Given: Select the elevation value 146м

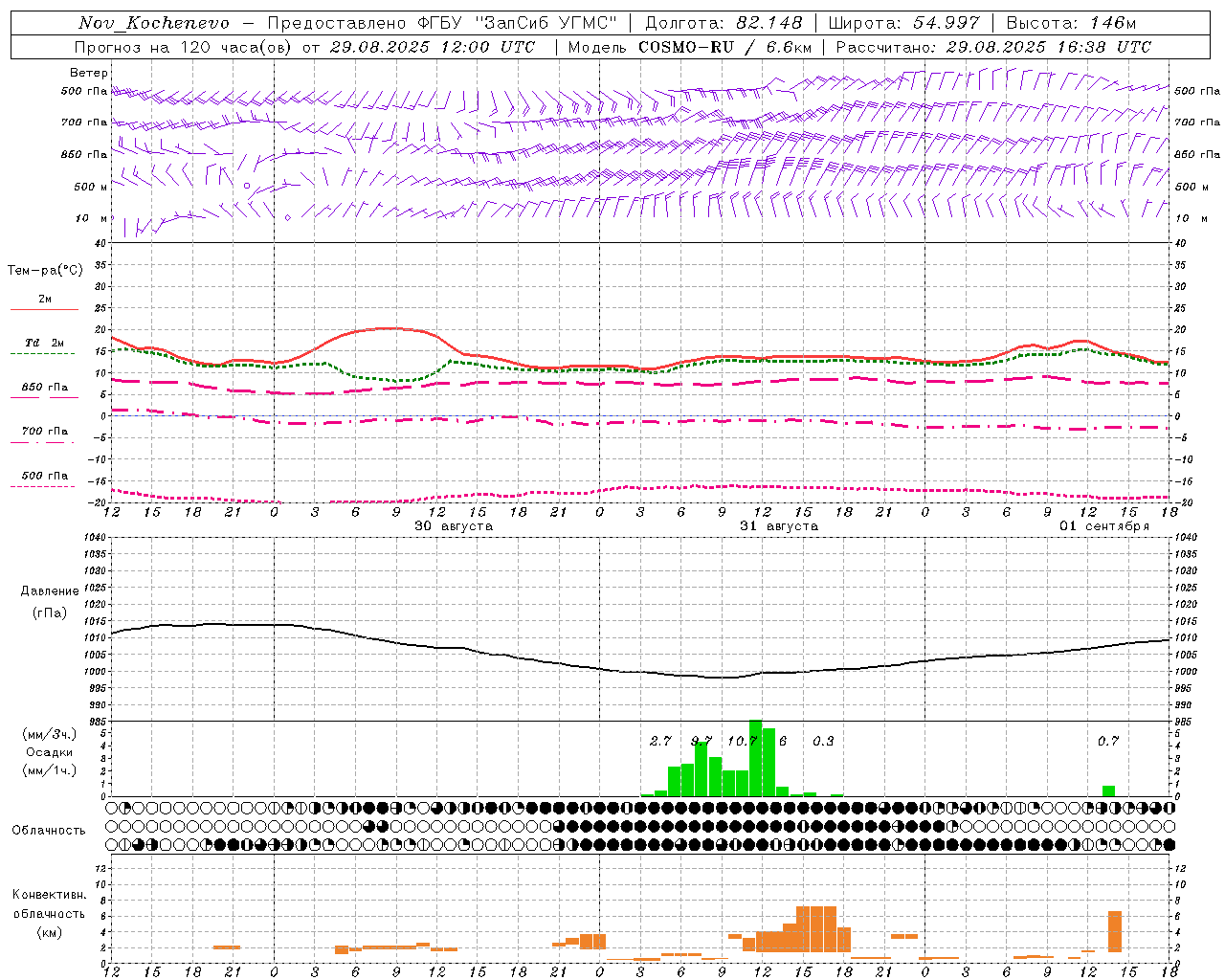Looking at the screenshot, I should (x=1112, y=23).
